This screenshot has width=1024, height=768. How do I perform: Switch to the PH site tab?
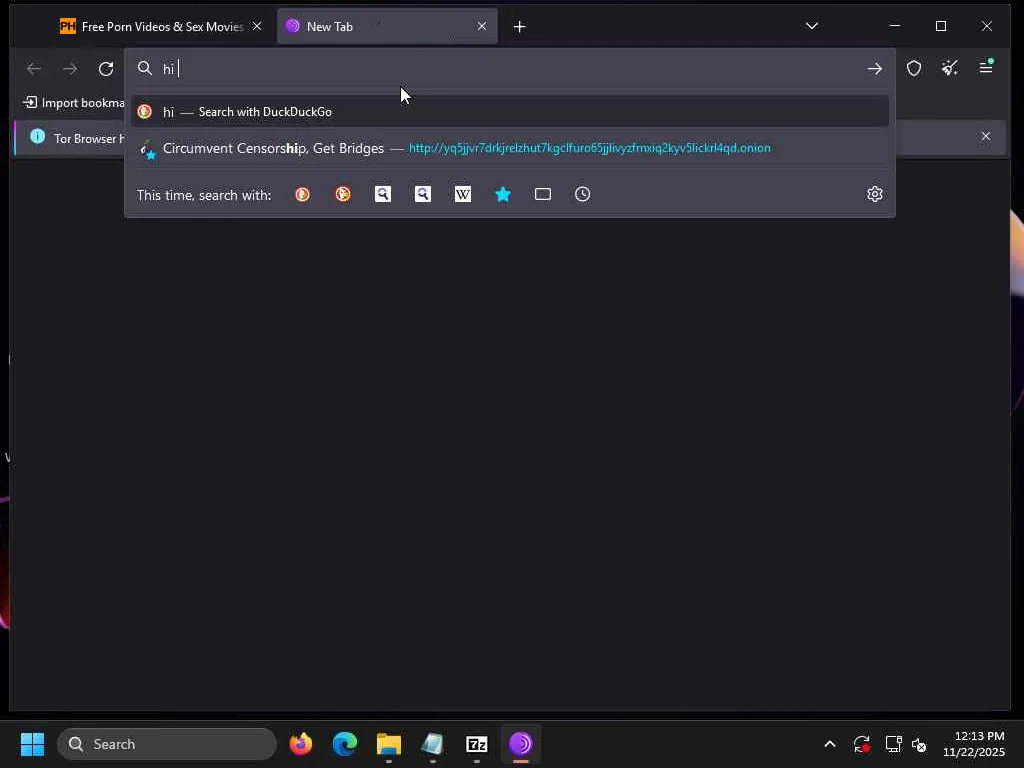click(163, 26)
